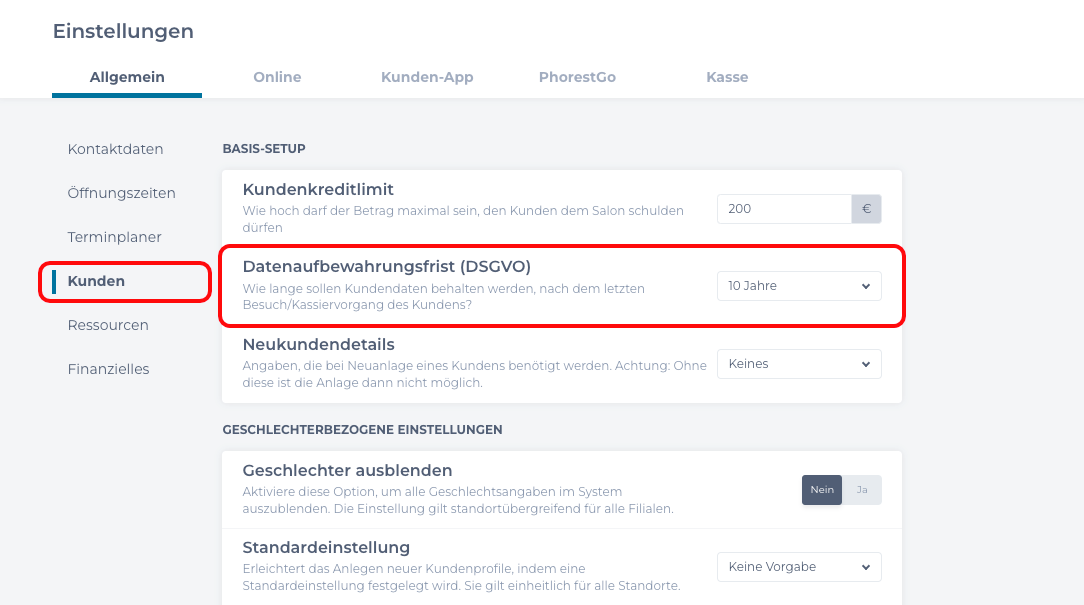
Task: Switch to the Online tab
Action: [x=277, y=77]
